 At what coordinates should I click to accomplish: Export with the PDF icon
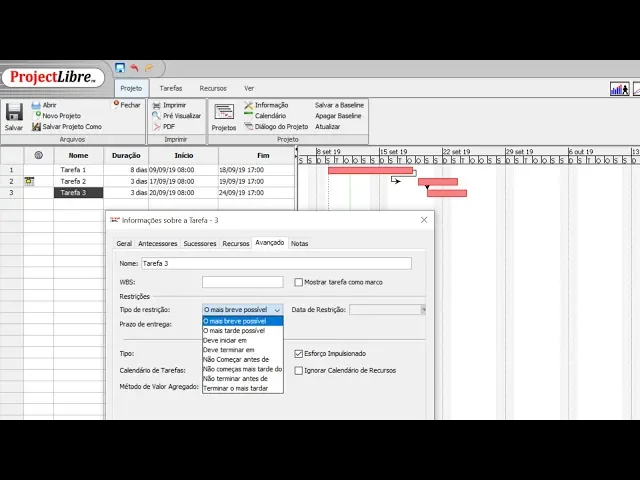pyautogui.click(x=157, y=127)
